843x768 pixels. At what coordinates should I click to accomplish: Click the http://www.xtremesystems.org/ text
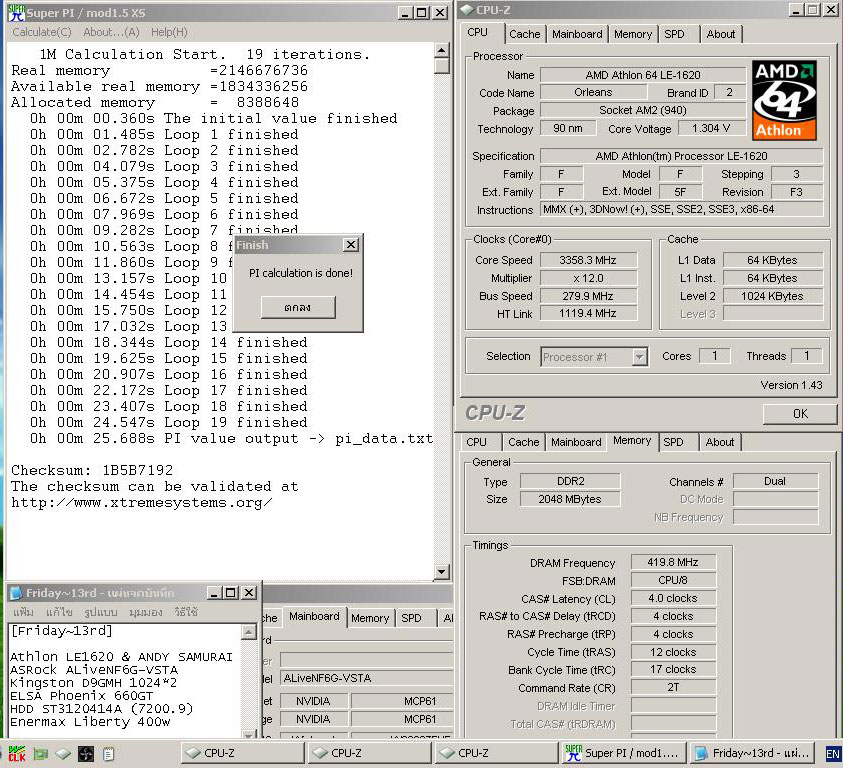[x=141, y=502]
